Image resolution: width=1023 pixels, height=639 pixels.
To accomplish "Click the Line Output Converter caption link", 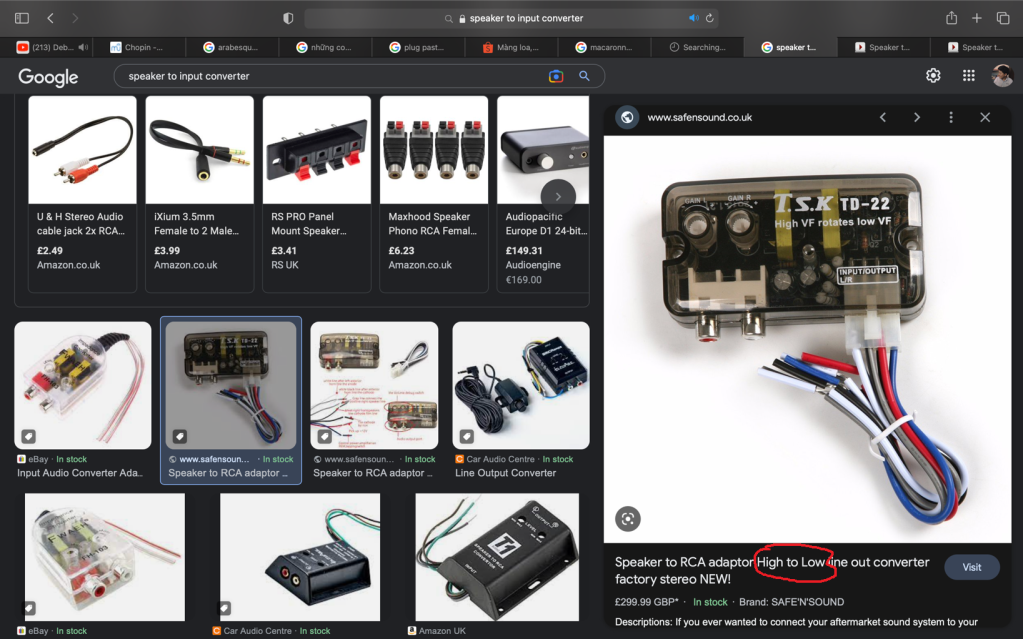I will 506,473.
